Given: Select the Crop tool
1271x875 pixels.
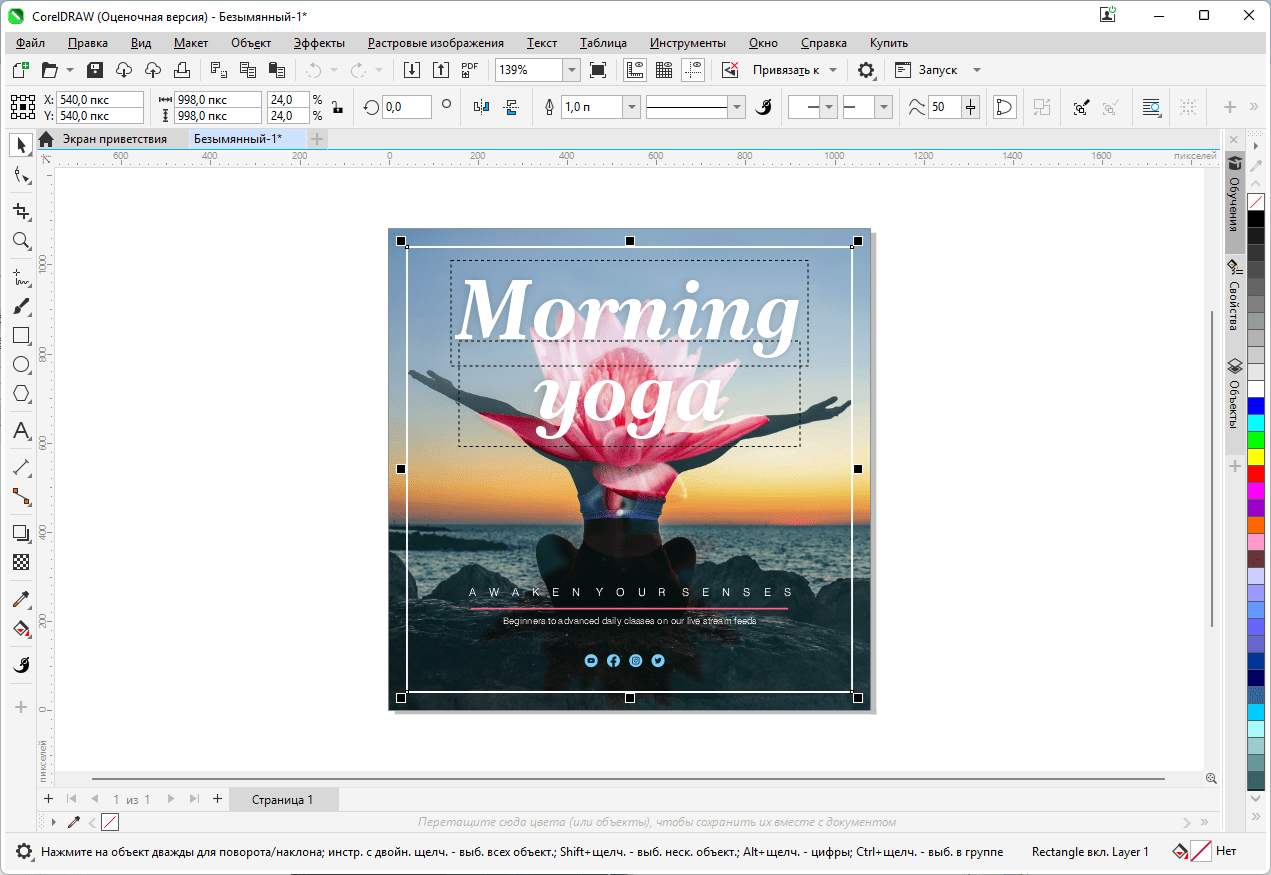Looking at the screenshot, I should click(20, 211).
